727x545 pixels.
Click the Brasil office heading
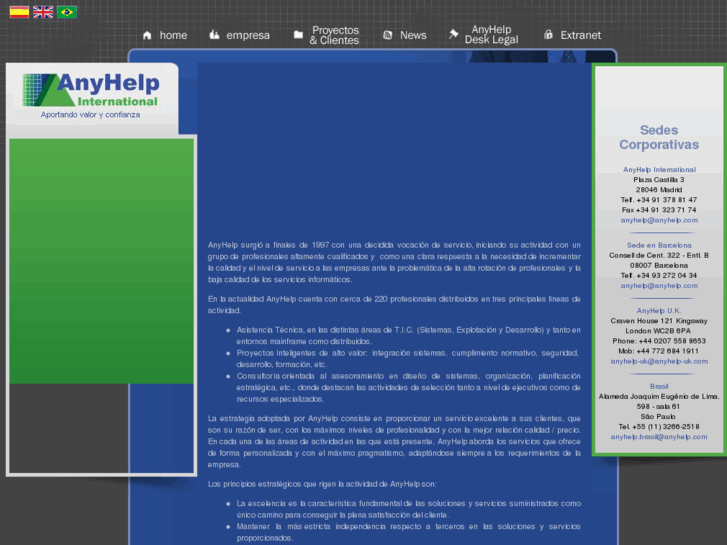pos(659,386)
